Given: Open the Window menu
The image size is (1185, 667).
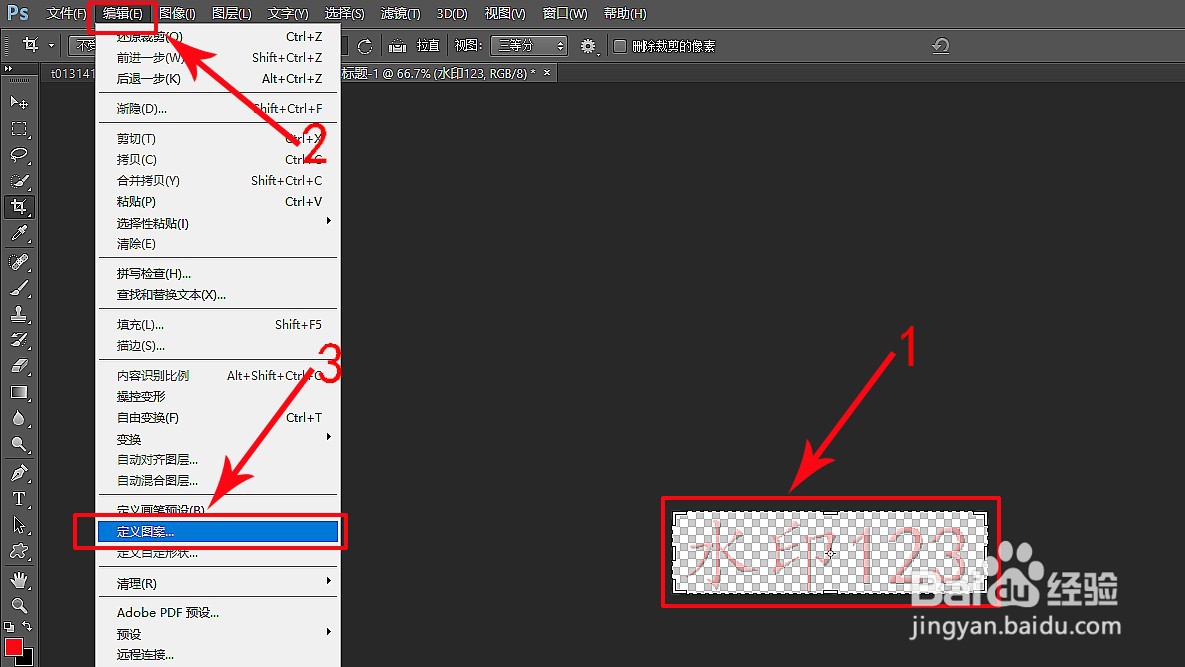Looking at the screenshot, I should coord(565,14).
